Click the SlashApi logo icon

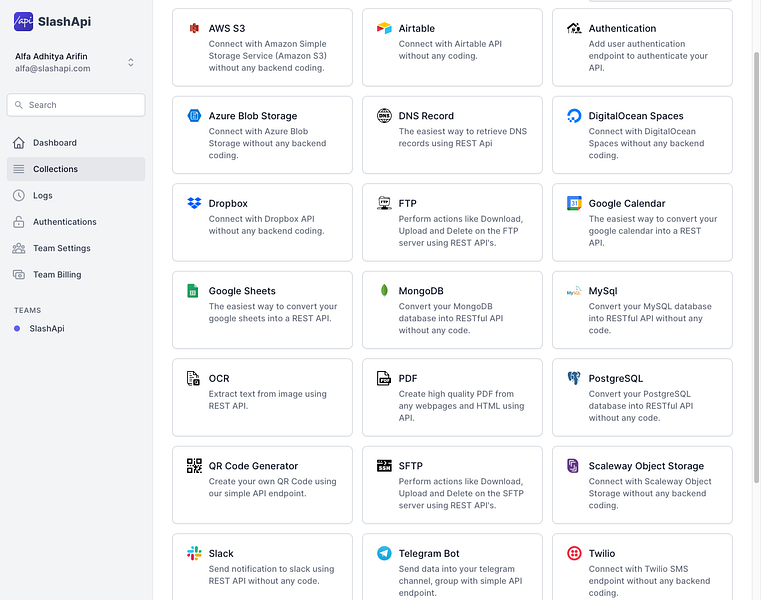point(23,21)
